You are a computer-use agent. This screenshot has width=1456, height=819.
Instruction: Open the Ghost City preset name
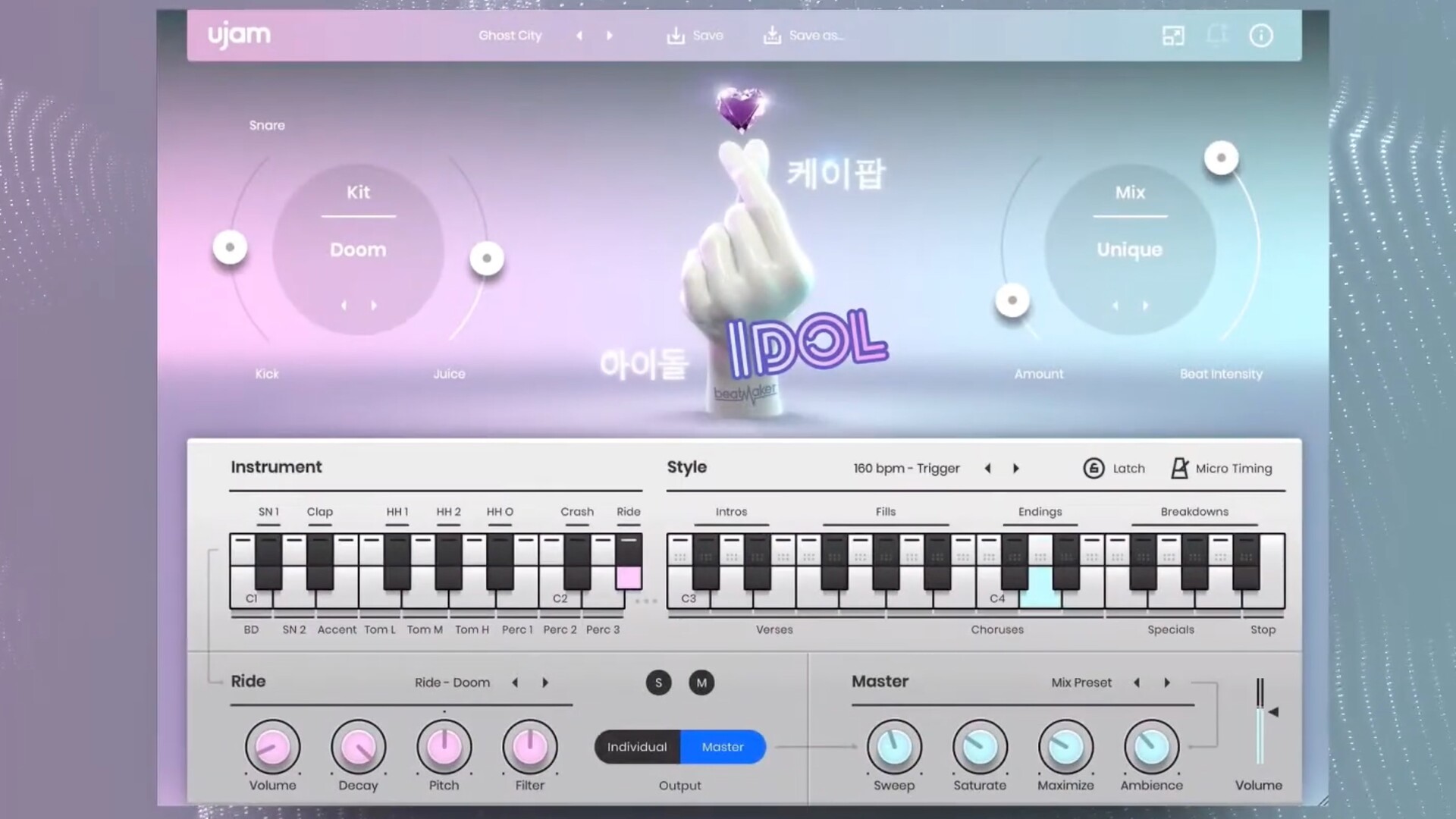510,36
